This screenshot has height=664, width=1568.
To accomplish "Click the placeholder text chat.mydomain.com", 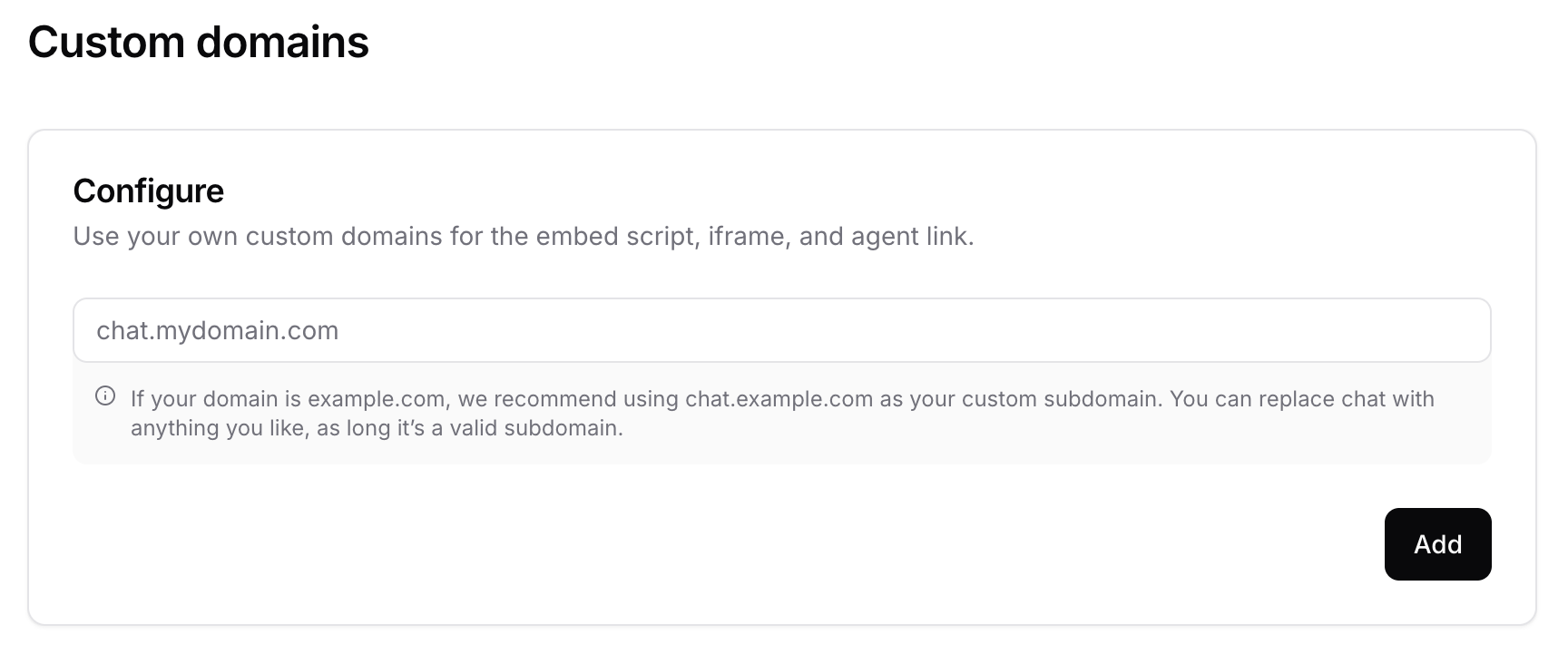I will 218,330.
